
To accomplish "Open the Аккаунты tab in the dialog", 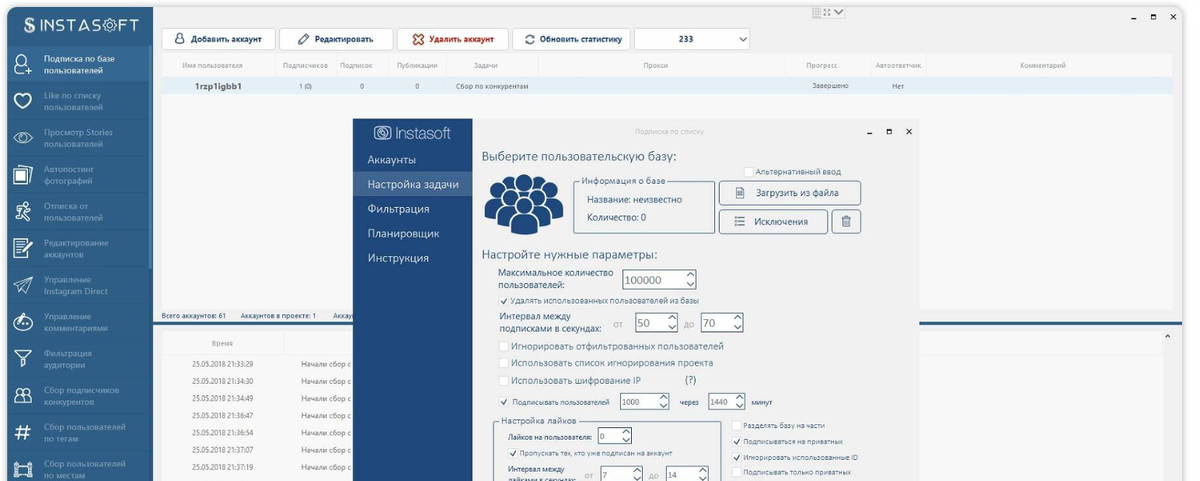I will 391,160.
